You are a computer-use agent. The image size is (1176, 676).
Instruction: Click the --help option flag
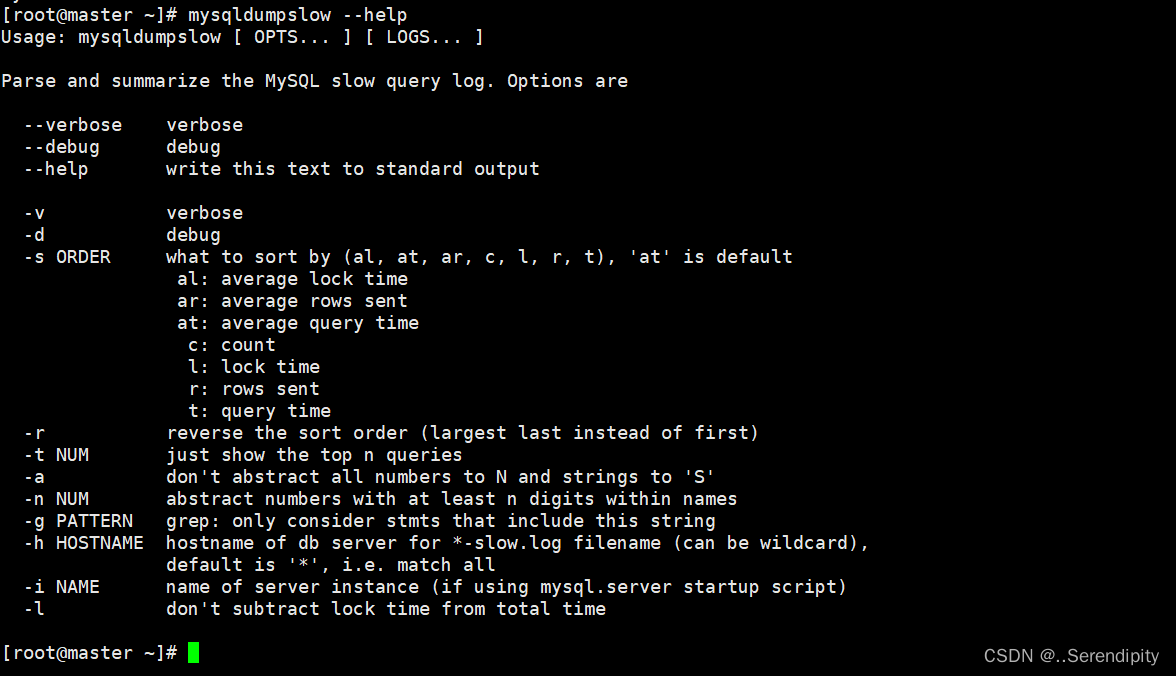(x=56, y=170)
